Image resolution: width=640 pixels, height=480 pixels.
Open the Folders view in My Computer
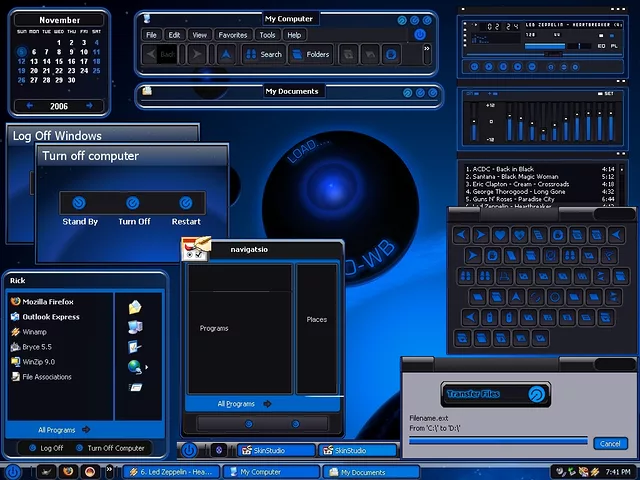(x=311, y=55)
